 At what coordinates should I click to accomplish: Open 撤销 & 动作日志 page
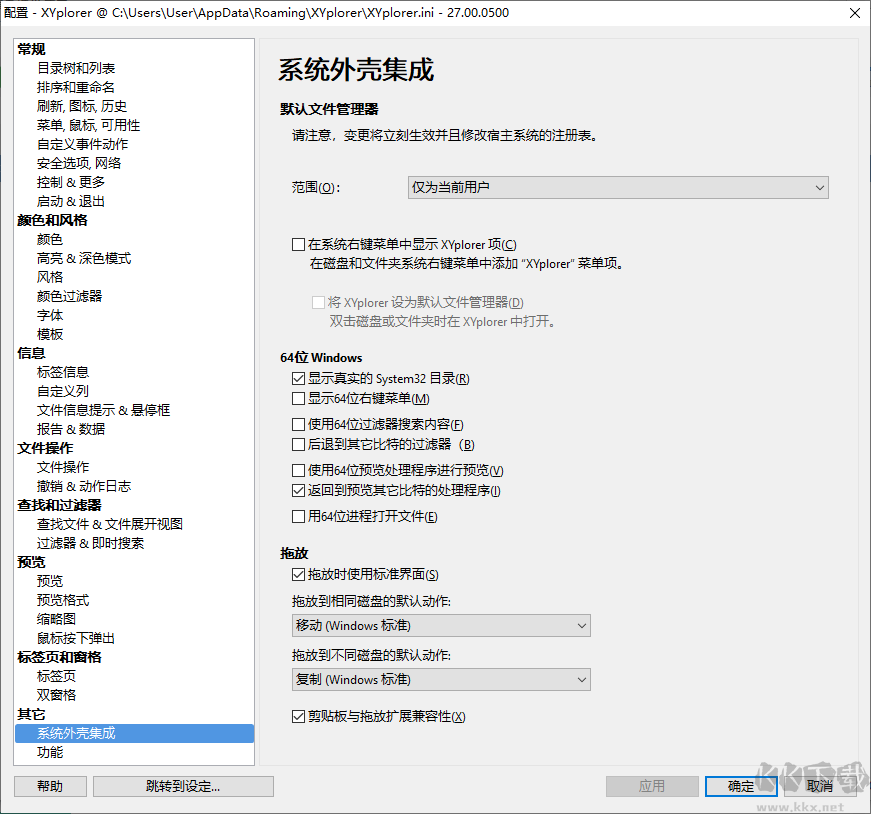pos(84,486)
